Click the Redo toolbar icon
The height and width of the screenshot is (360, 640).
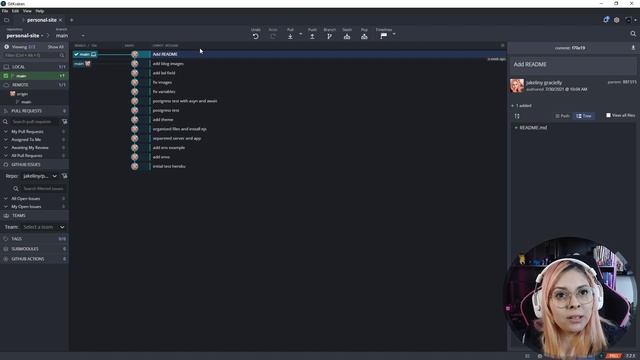(273, 36)
